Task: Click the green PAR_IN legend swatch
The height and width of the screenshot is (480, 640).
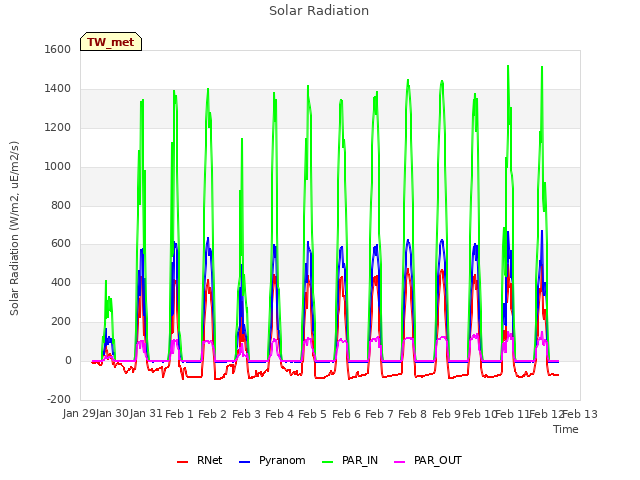Action: click(327, 462)
